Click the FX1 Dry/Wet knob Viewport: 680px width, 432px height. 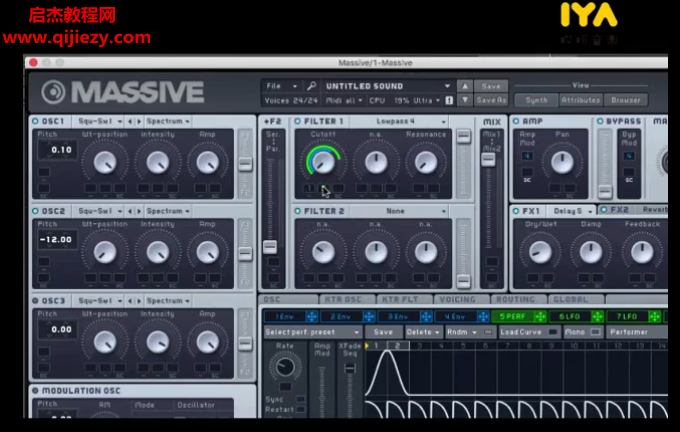click(x=540, y=252)
